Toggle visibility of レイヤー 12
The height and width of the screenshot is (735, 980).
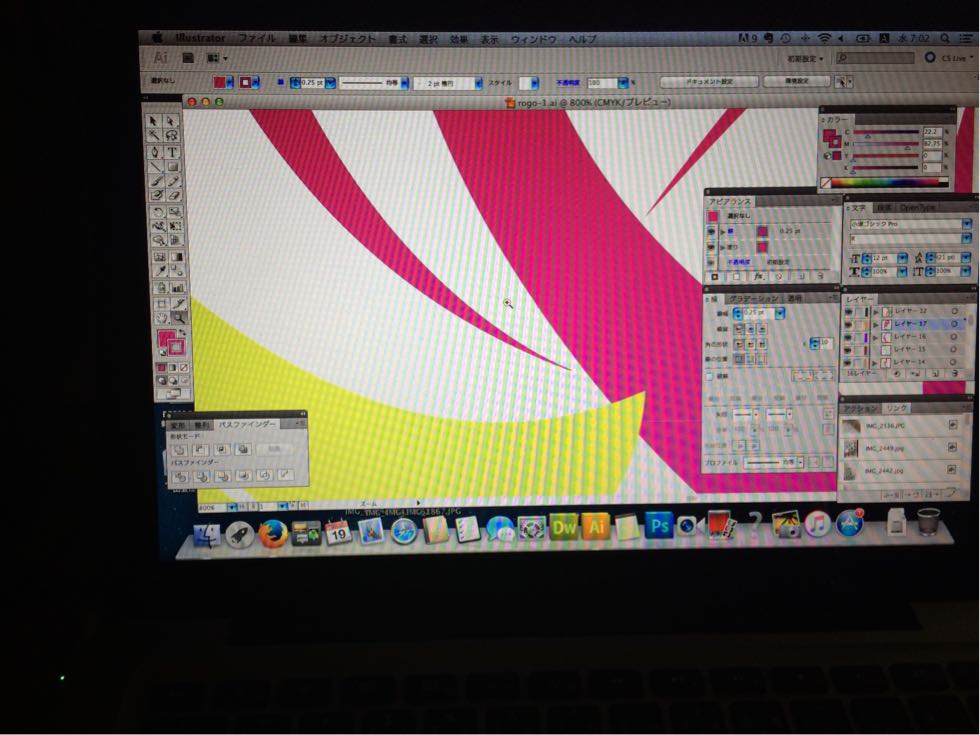(849, 311)
